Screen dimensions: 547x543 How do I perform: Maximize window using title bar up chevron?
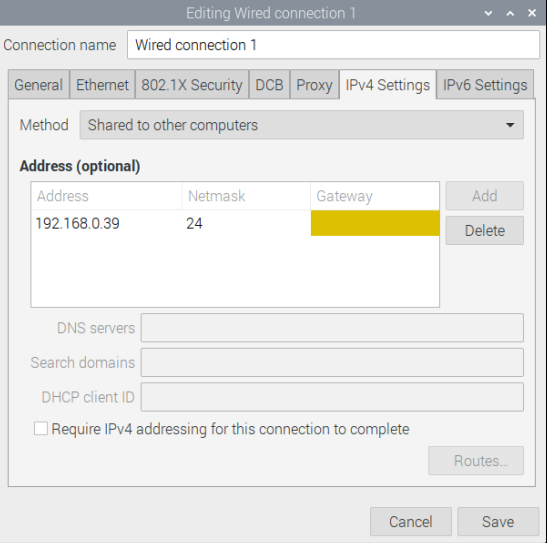pyautogui.click(x=510, y=13)
